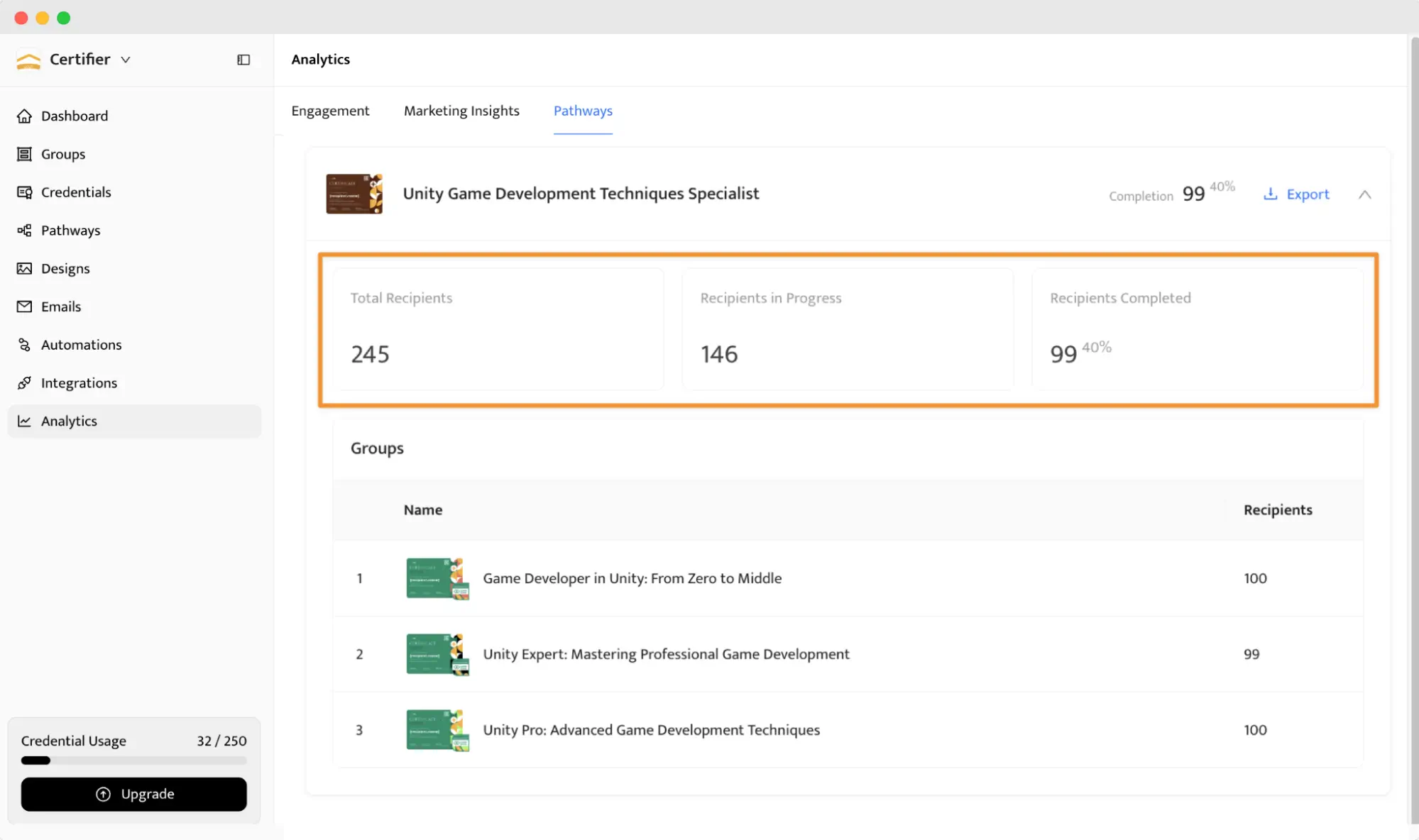Select the Emails sidebar icon
1419x840 pixels.
25,306
